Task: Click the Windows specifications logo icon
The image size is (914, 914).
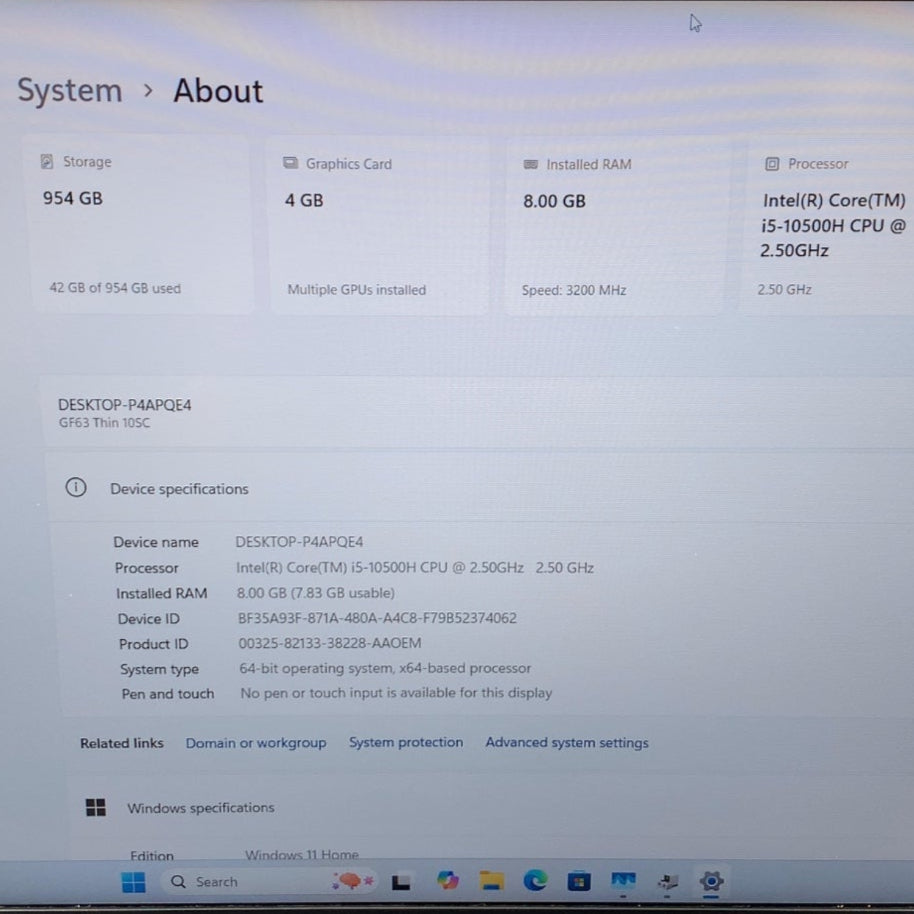Action: click(x=96, y=807)
